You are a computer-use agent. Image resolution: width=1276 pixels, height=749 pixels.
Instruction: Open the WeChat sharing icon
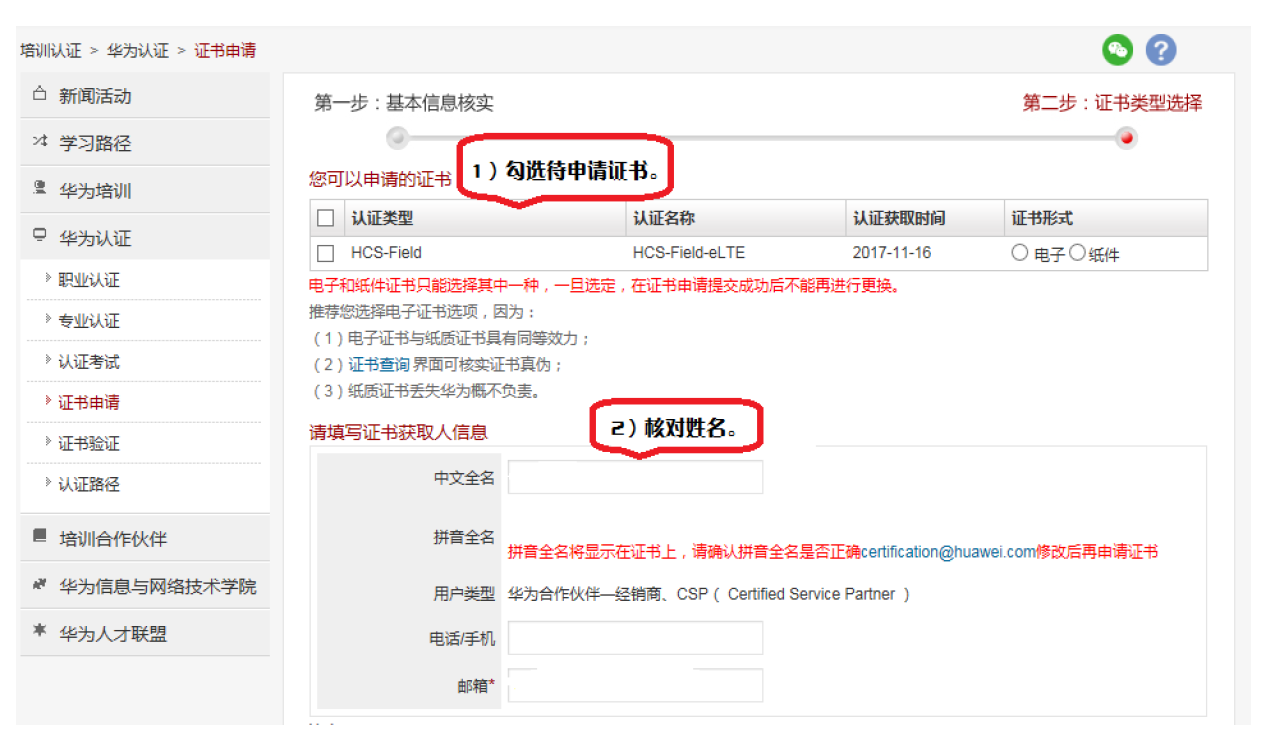(1117, 48)
